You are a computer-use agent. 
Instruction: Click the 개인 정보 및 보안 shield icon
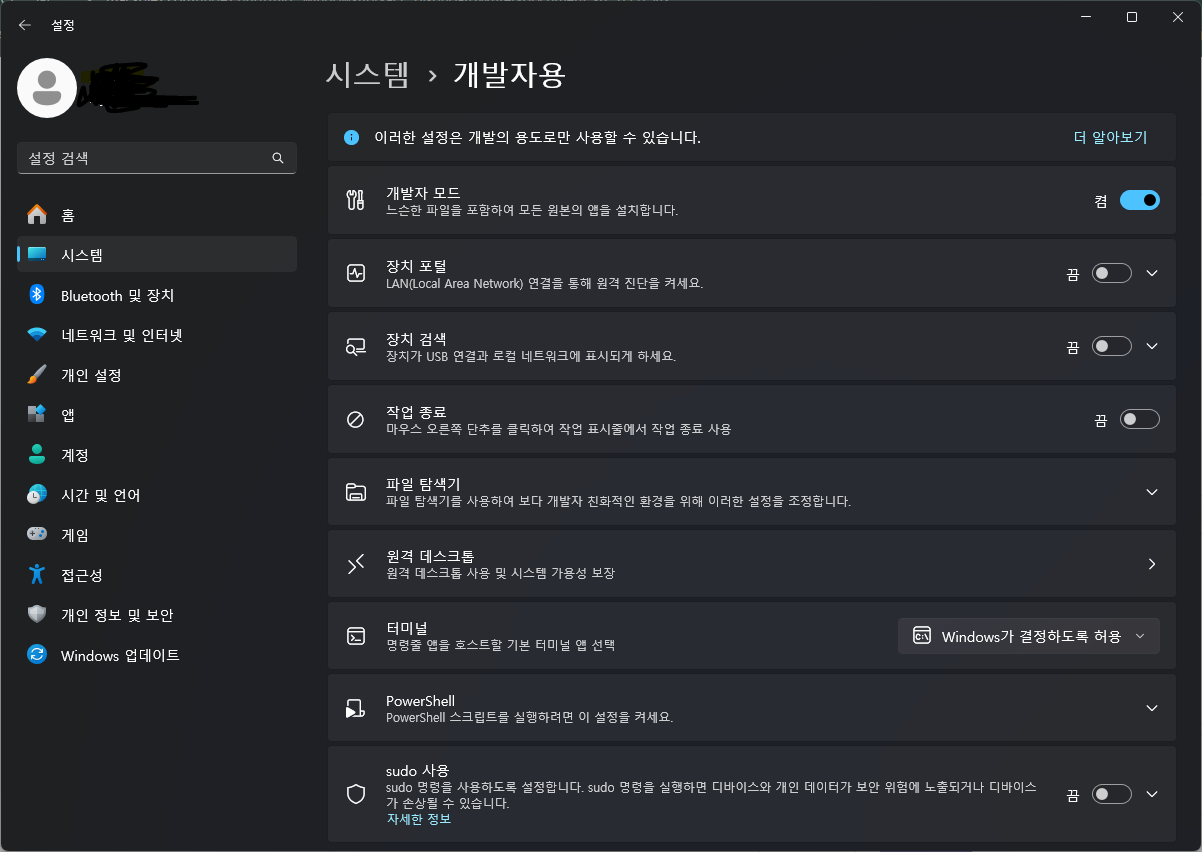click(x=37, y=615)
